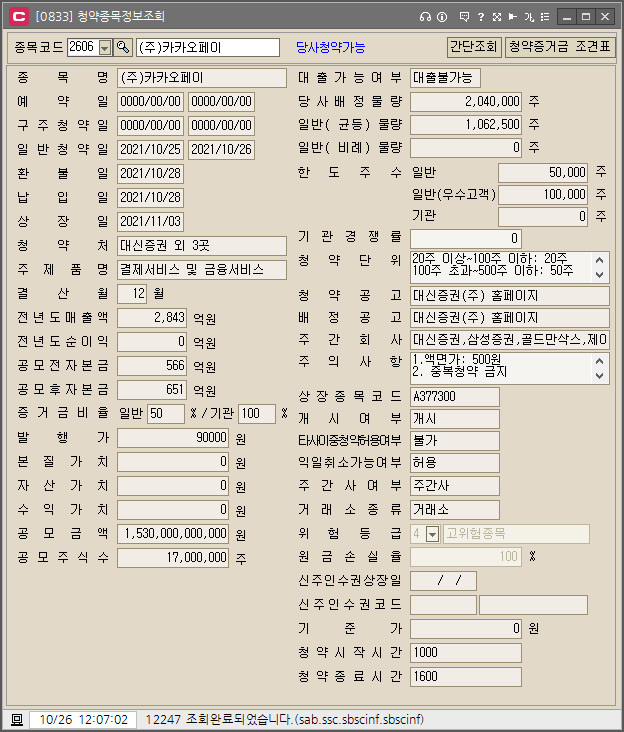The height and width of the screenshot is (732, 624).
Task: Click the font size '가' icon
Action: 528,17
